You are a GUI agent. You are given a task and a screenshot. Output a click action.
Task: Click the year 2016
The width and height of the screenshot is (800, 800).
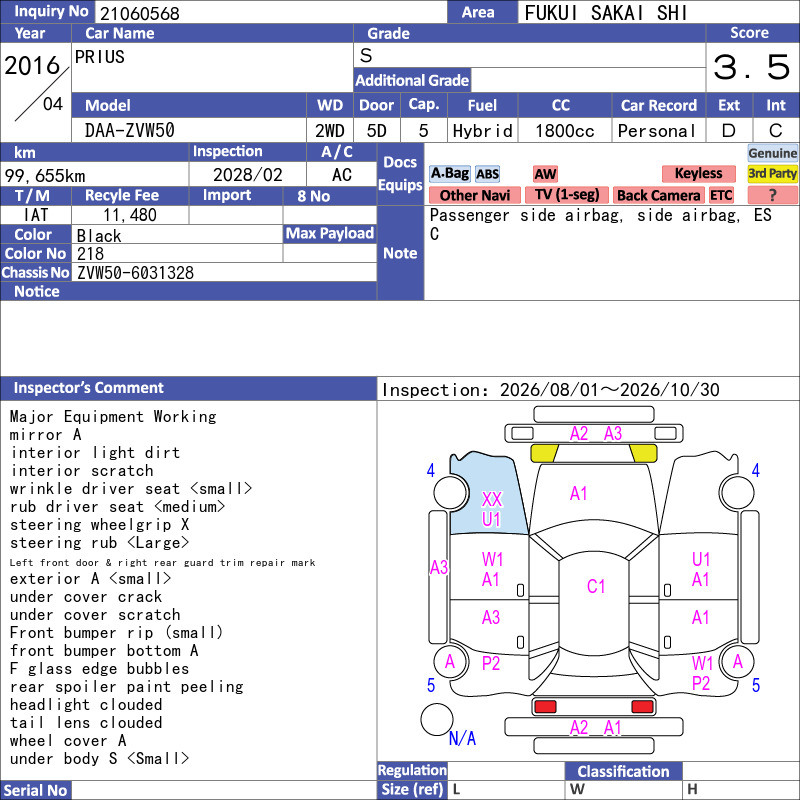pyautogui.click(x=32, y=66)
